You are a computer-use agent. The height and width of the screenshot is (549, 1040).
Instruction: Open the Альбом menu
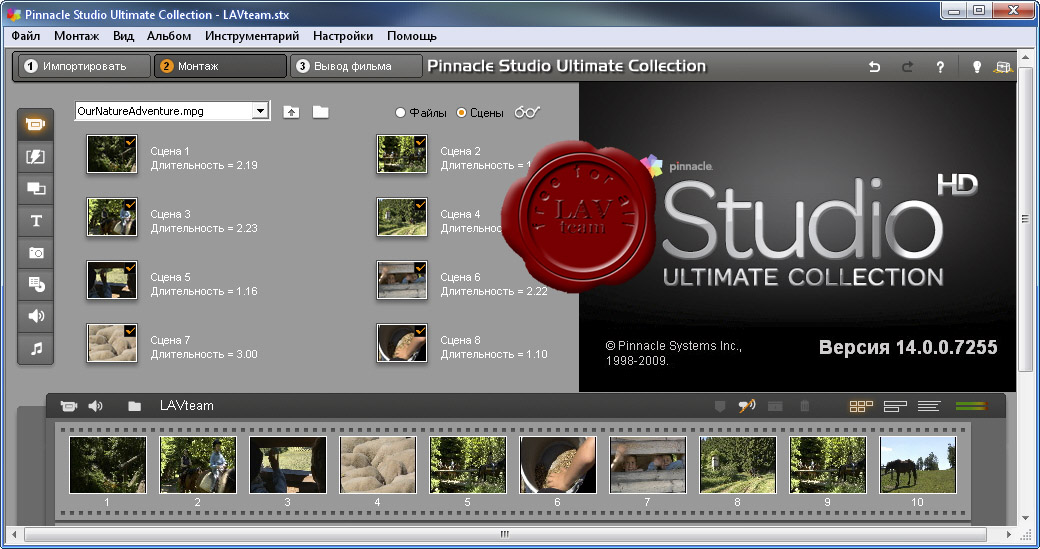[169, 36]
